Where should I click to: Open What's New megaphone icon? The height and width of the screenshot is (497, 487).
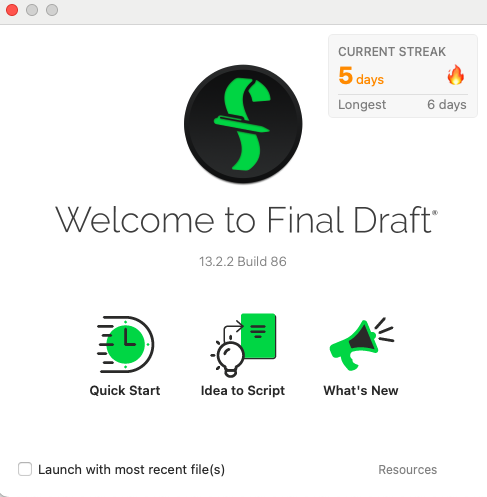tap(362, 344)
